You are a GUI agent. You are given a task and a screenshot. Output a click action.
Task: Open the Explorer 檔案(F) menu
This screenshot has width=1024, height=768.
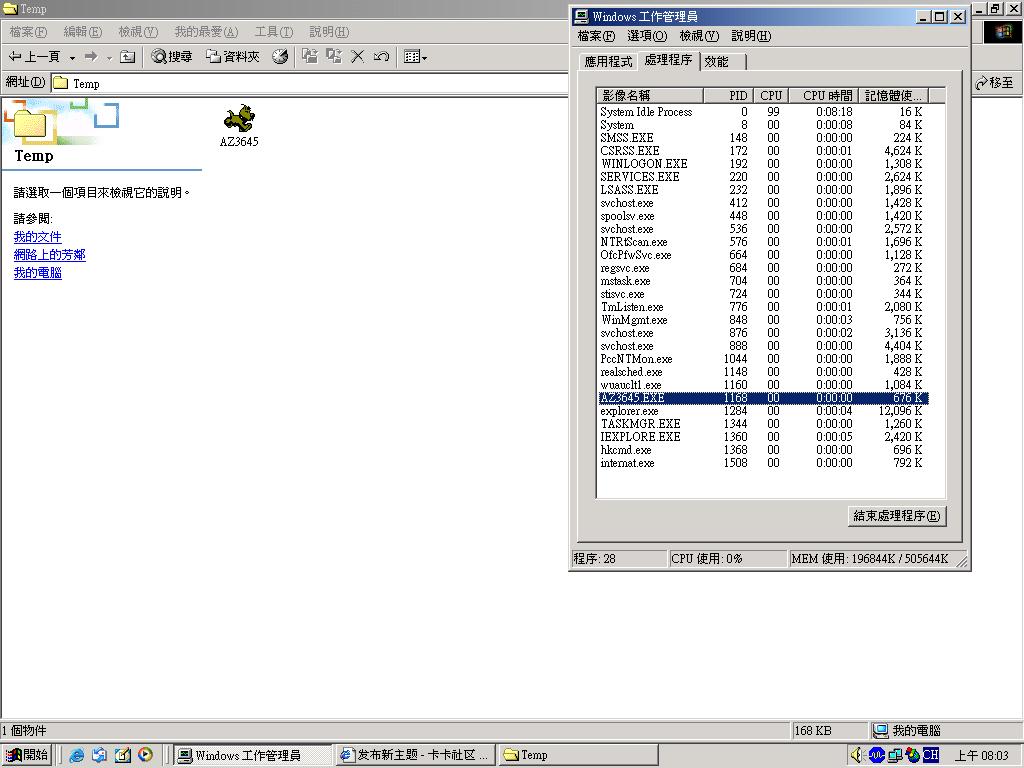click(28, 32)
